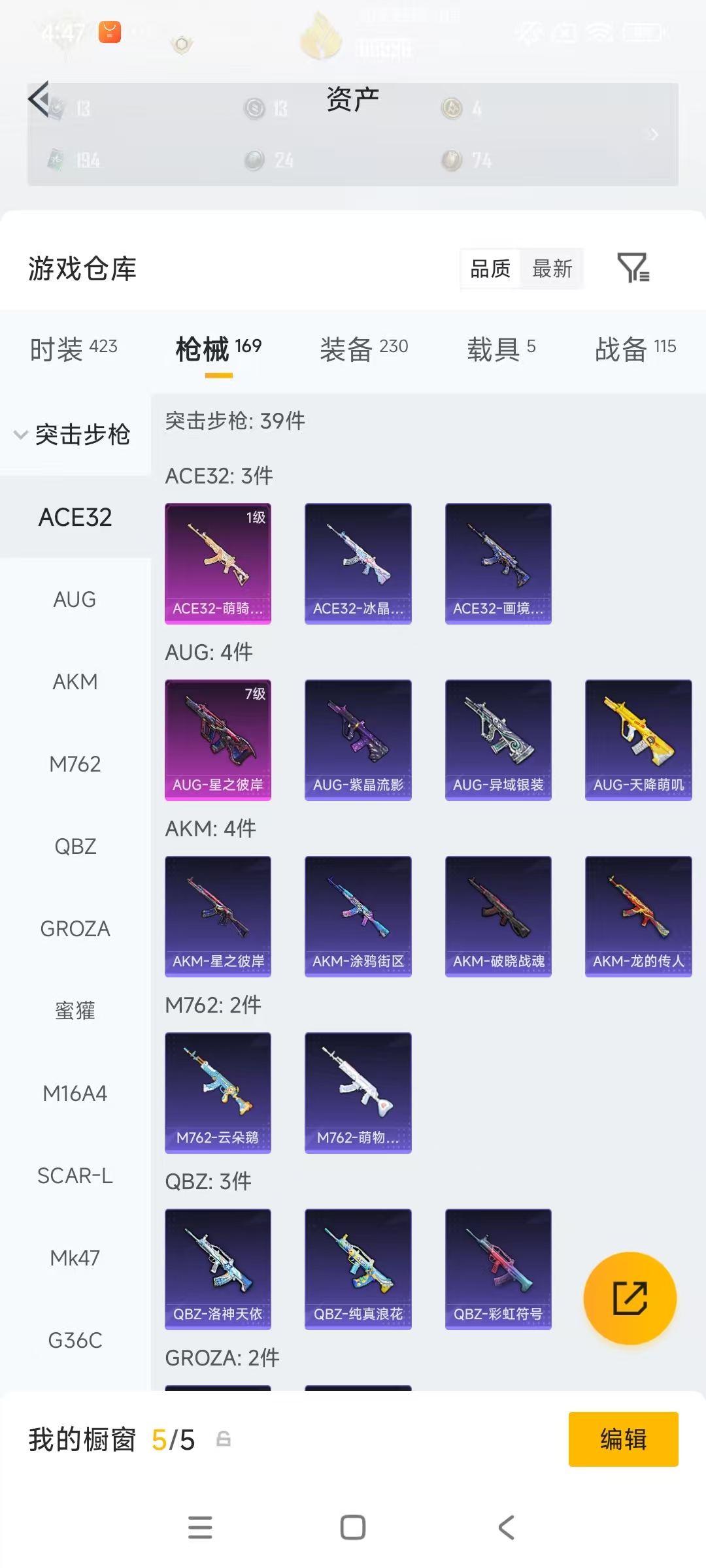Select the AKM-龙的传人 skin thumbnail
The width and height of the screenshot is (706, 1568).
tap(638, 916)
